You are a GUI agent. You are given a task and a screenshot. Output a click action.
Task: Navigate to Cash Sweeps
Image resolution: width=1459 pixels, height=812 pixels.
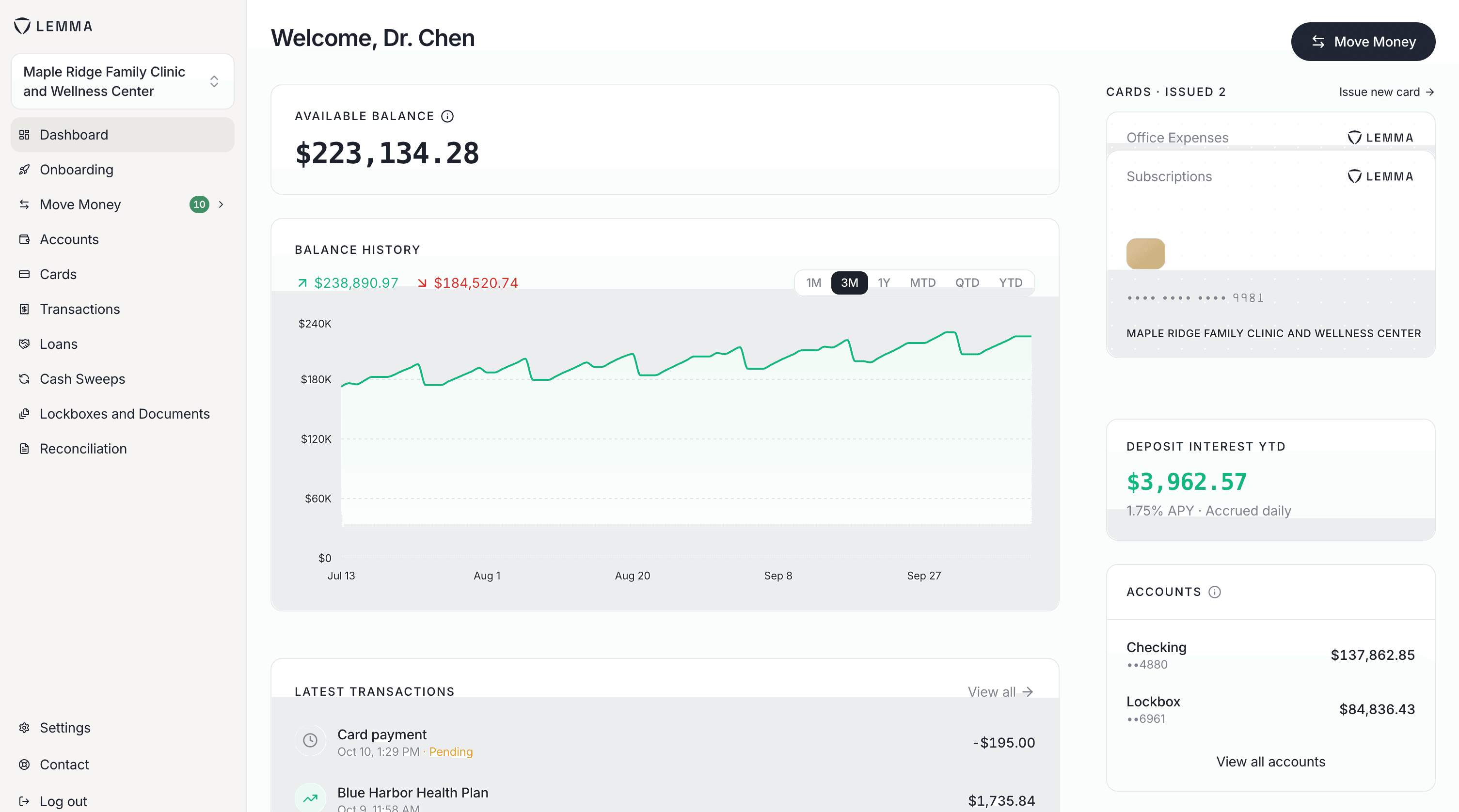122,379
